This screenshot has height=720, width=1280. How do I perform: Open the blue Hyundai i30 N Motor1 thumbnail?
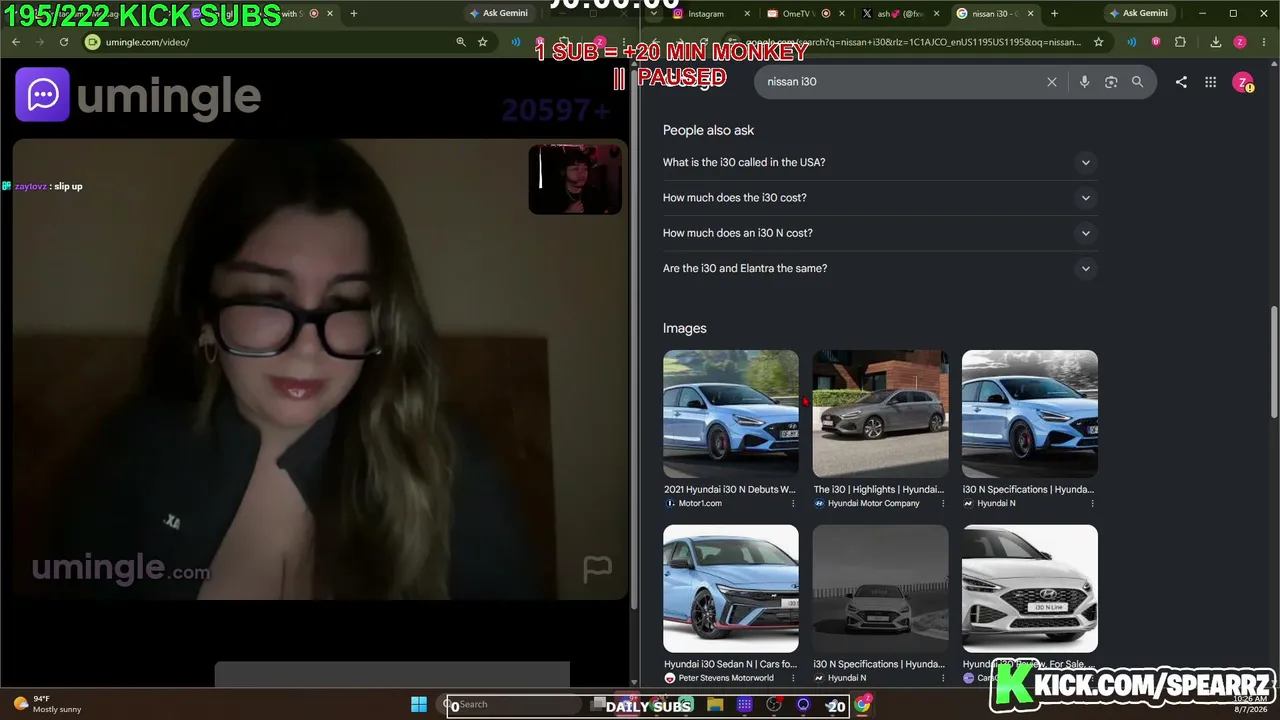click(731, 414)
